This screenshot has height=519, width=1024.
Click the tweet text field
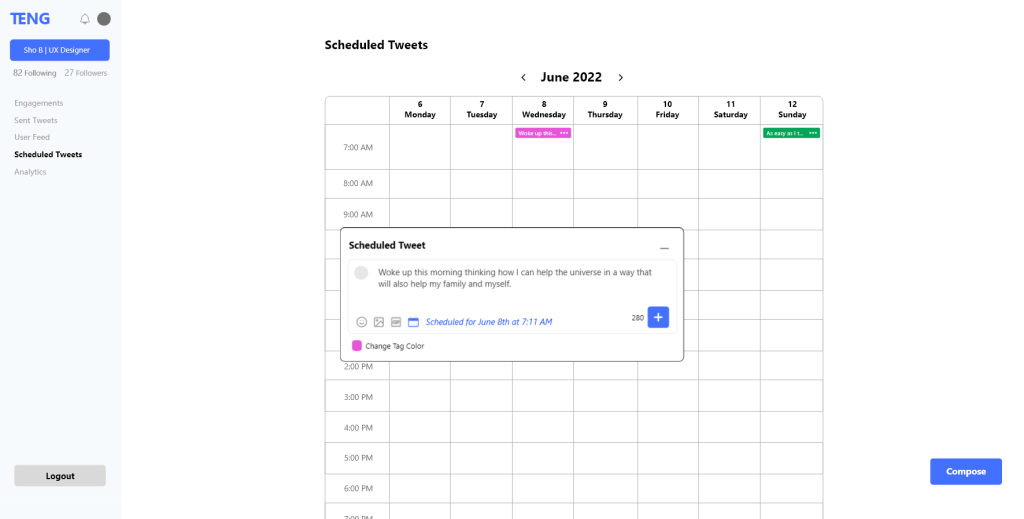coord(515,278)
